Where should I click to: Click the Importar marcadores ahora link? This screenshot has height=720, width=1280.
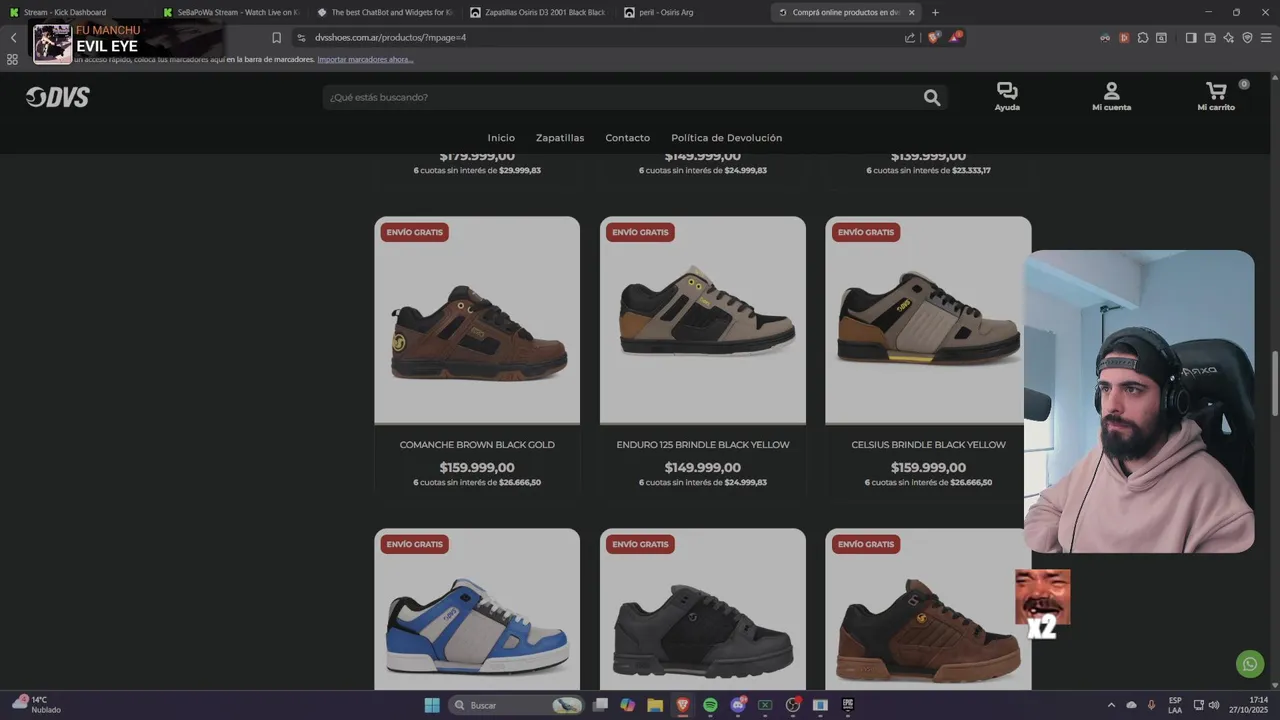[x=365, y=59]
